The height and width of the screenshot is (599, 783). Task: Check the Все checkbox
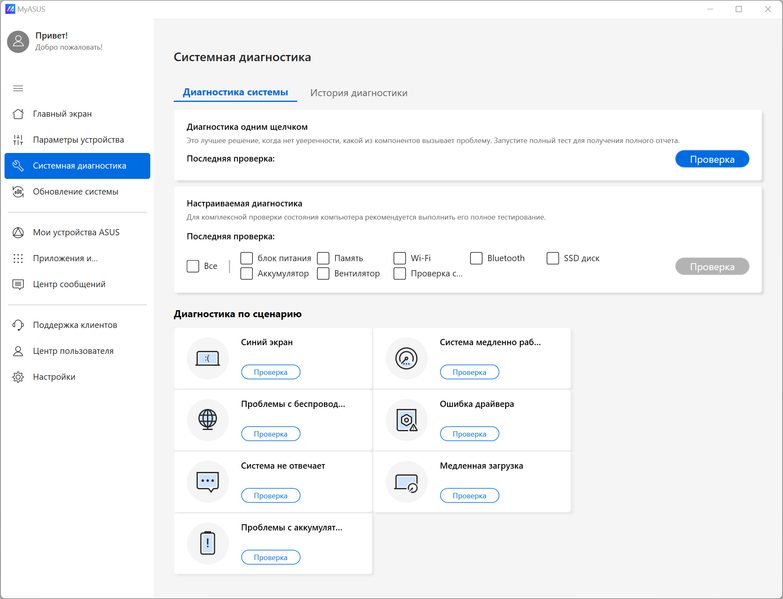[x=193, y=266]
